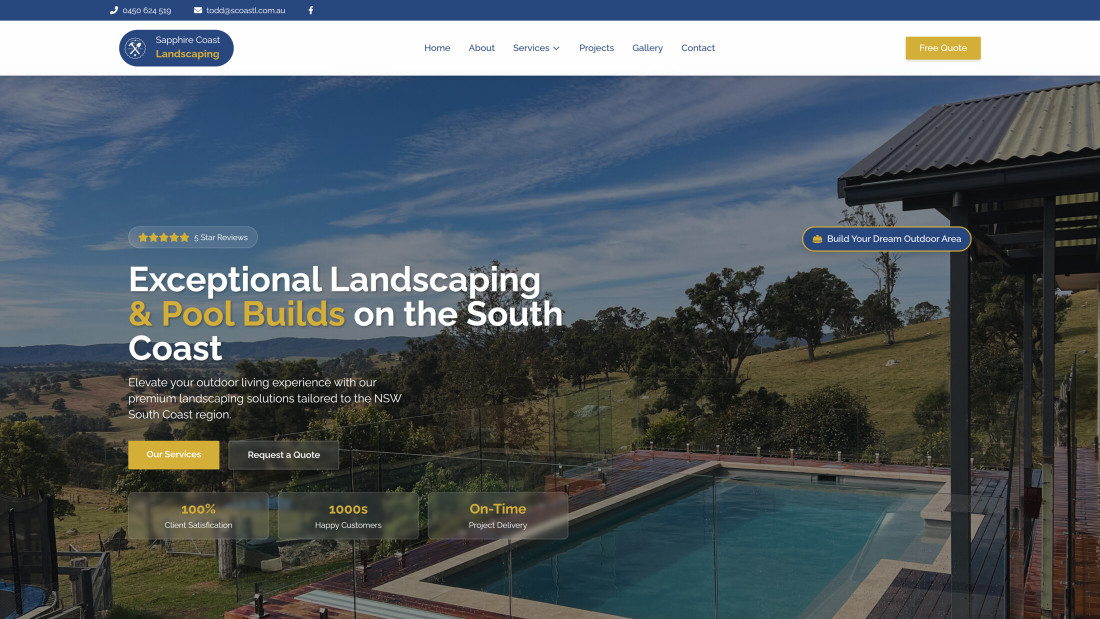Click icon in Build Your Dream badge
The width and height of the screenshot is (1100, 619).
point(817,239)
